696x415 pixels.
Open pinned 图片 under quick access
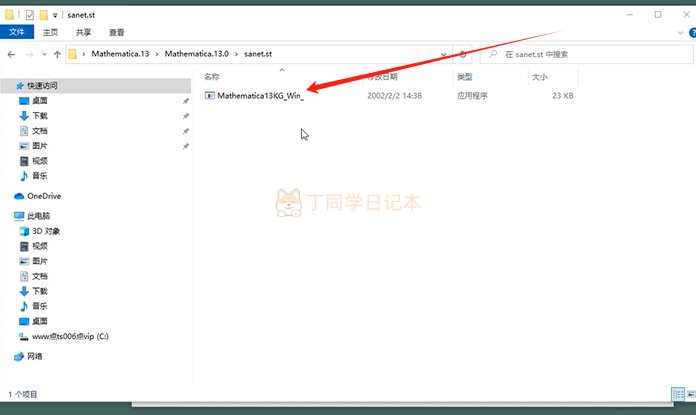click(x=40, y=146)
